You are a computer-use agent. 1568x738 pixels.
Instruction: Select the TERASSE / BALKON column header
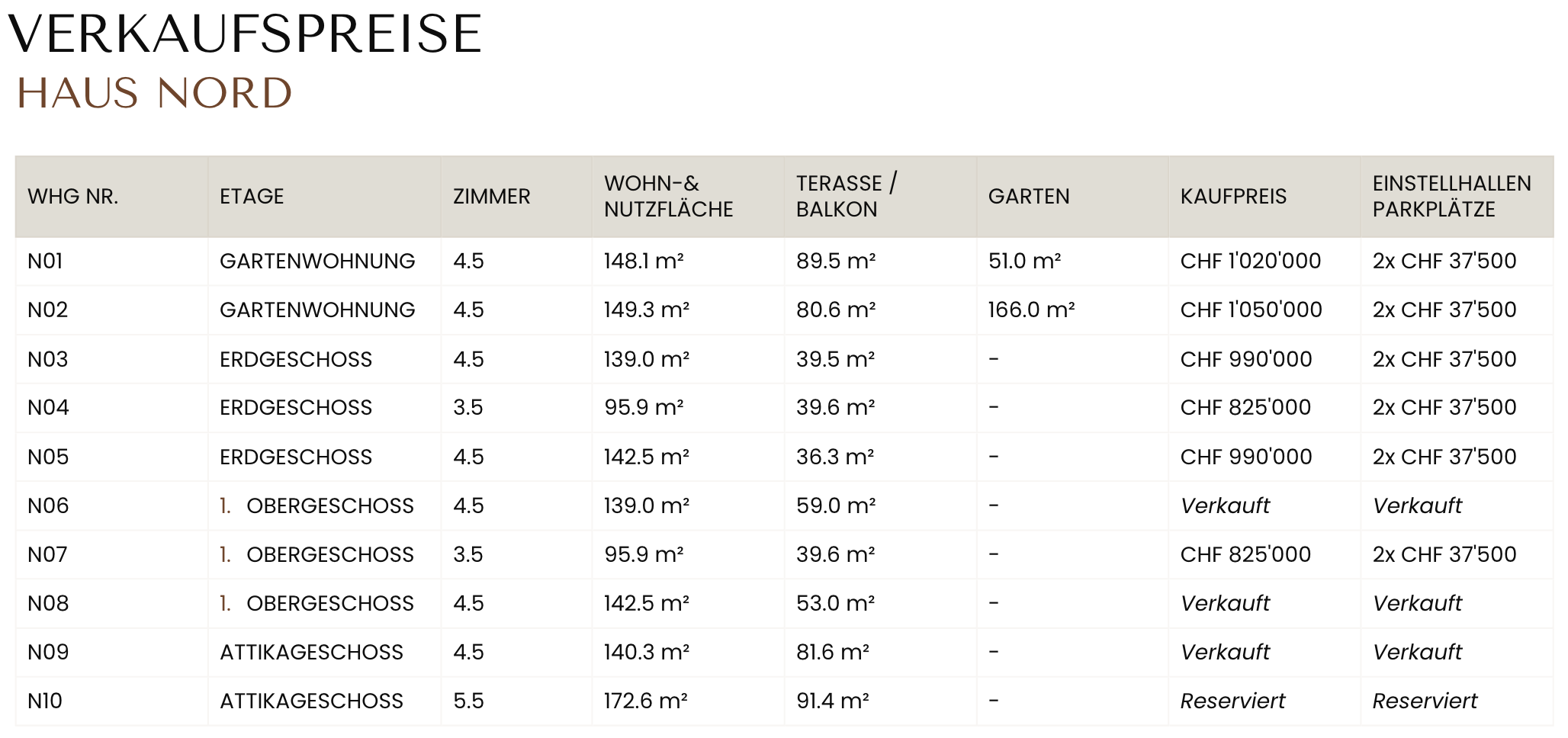847,197
